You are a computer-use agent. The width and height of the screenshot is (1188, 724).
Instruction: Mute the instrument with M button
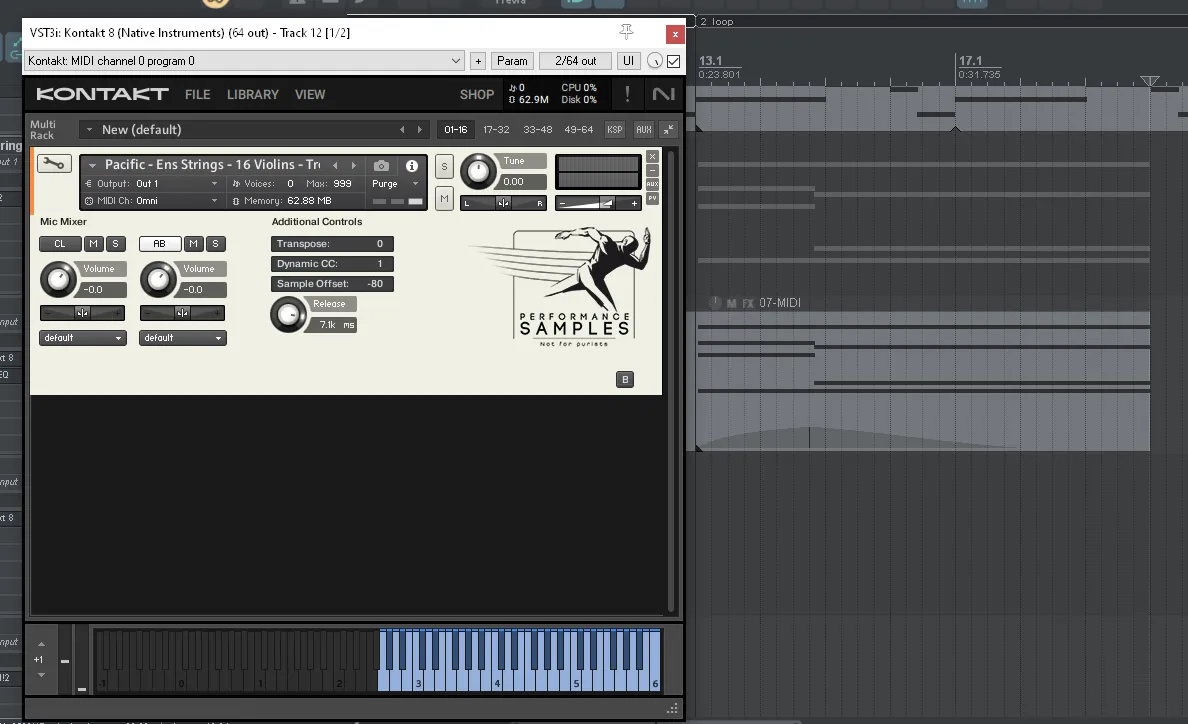[444, 198]
